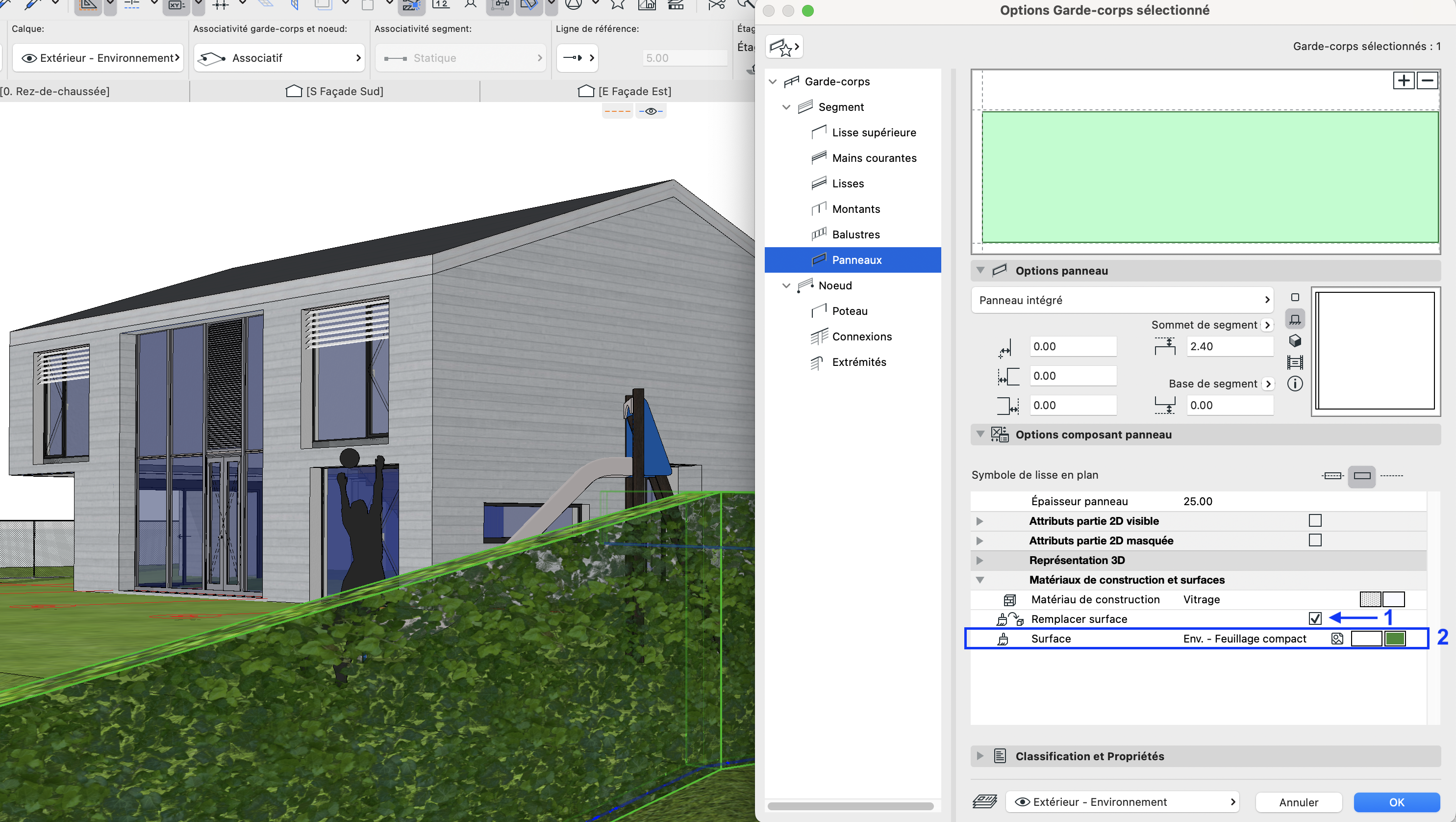Screen dimensions: 1456x822
Task: Uncheck the Remplacer surface checkbox
Action: [1315, 618]
